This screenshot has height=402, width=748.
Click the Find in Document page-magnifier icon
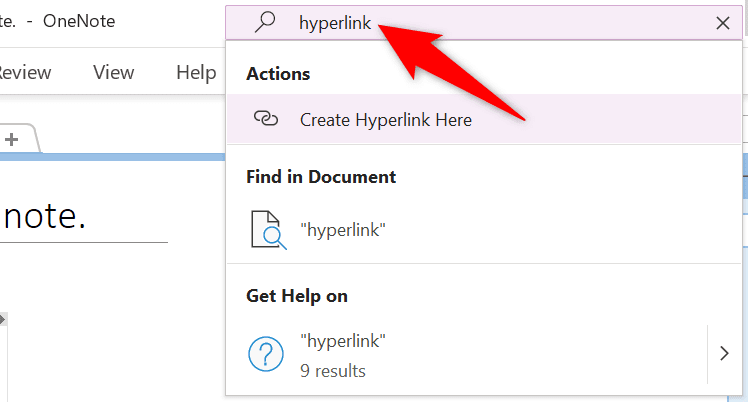click(267, 230)
